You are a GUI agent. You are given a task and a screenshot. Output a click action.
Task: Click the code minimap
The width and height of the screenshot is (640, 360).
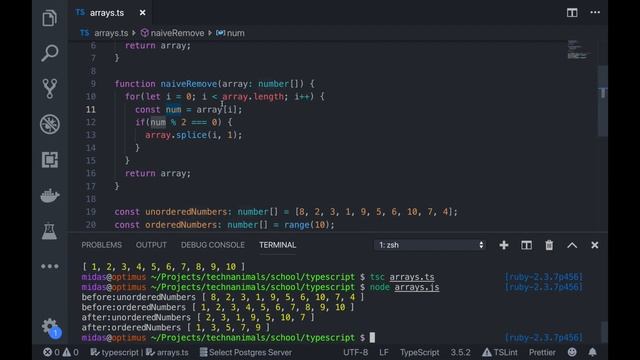pos(579,49)
